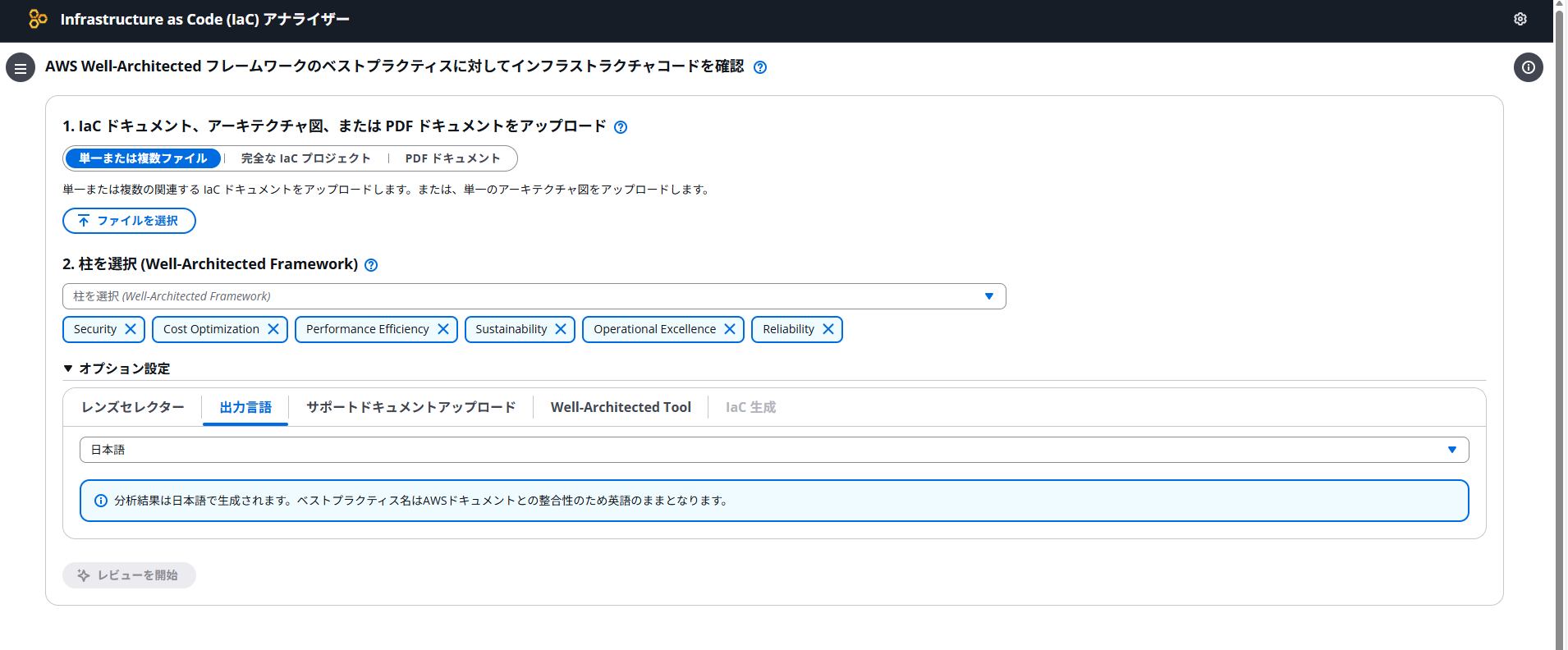The height and width of the screenshot is (650, 1568).
Task: Click the Cost Optimization tag label
Action: point(211,329)
